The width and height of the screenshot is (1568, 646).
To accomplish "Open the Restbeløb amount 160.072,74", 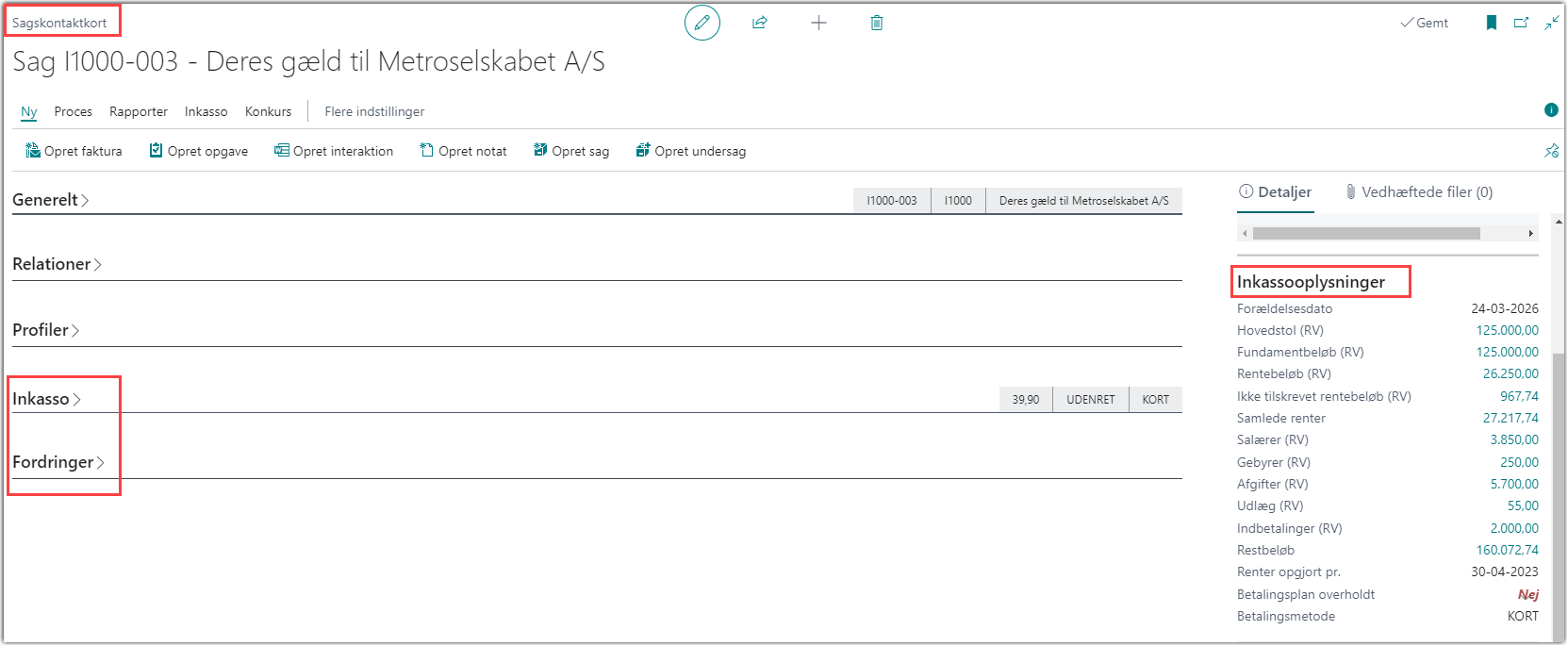I will [x=1507, y=550].
